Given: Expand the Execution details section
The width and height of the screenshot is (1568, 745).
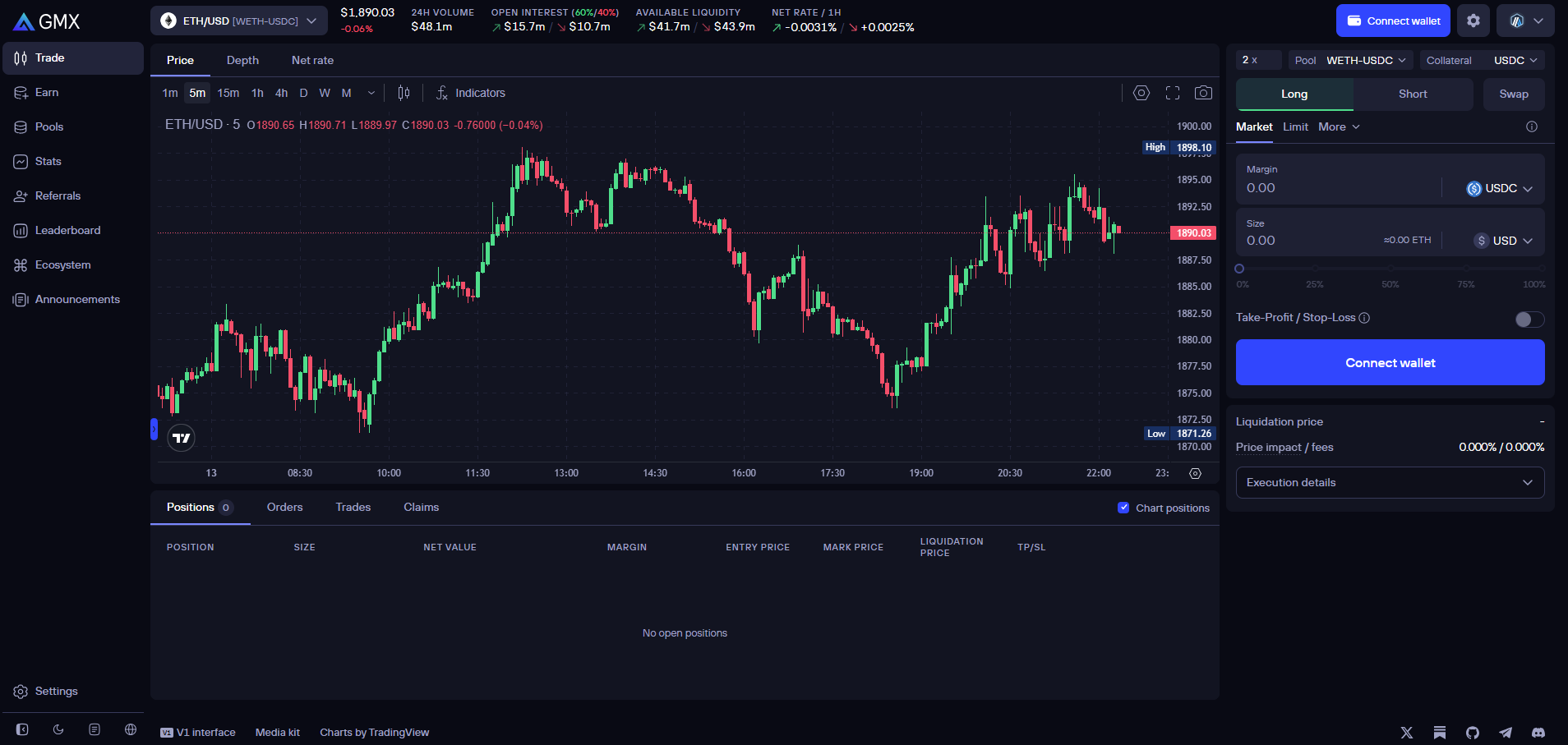Looking at the screenshot, I should coord(1390,482).
